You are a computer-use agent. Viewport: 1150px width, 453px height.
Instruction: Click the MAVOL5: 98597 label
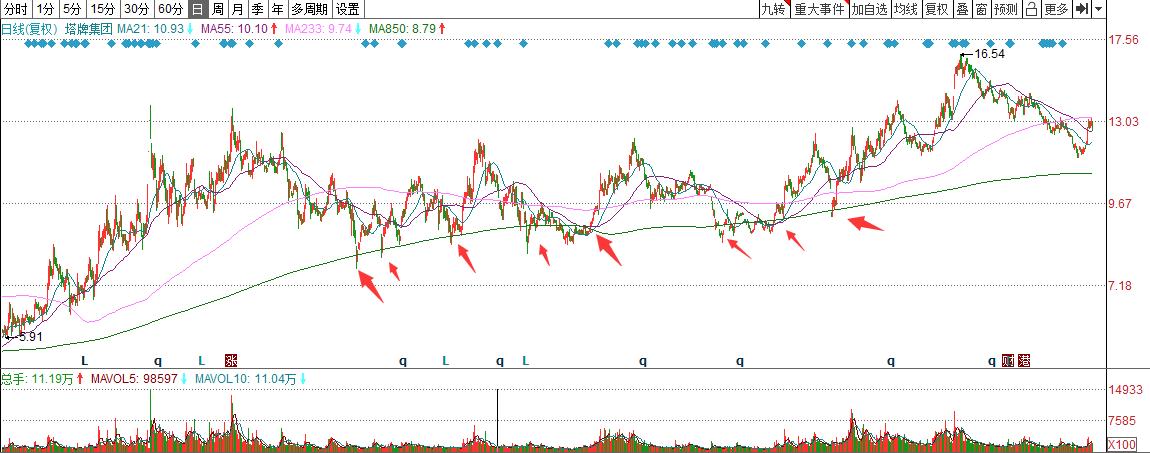pos(136,379)
